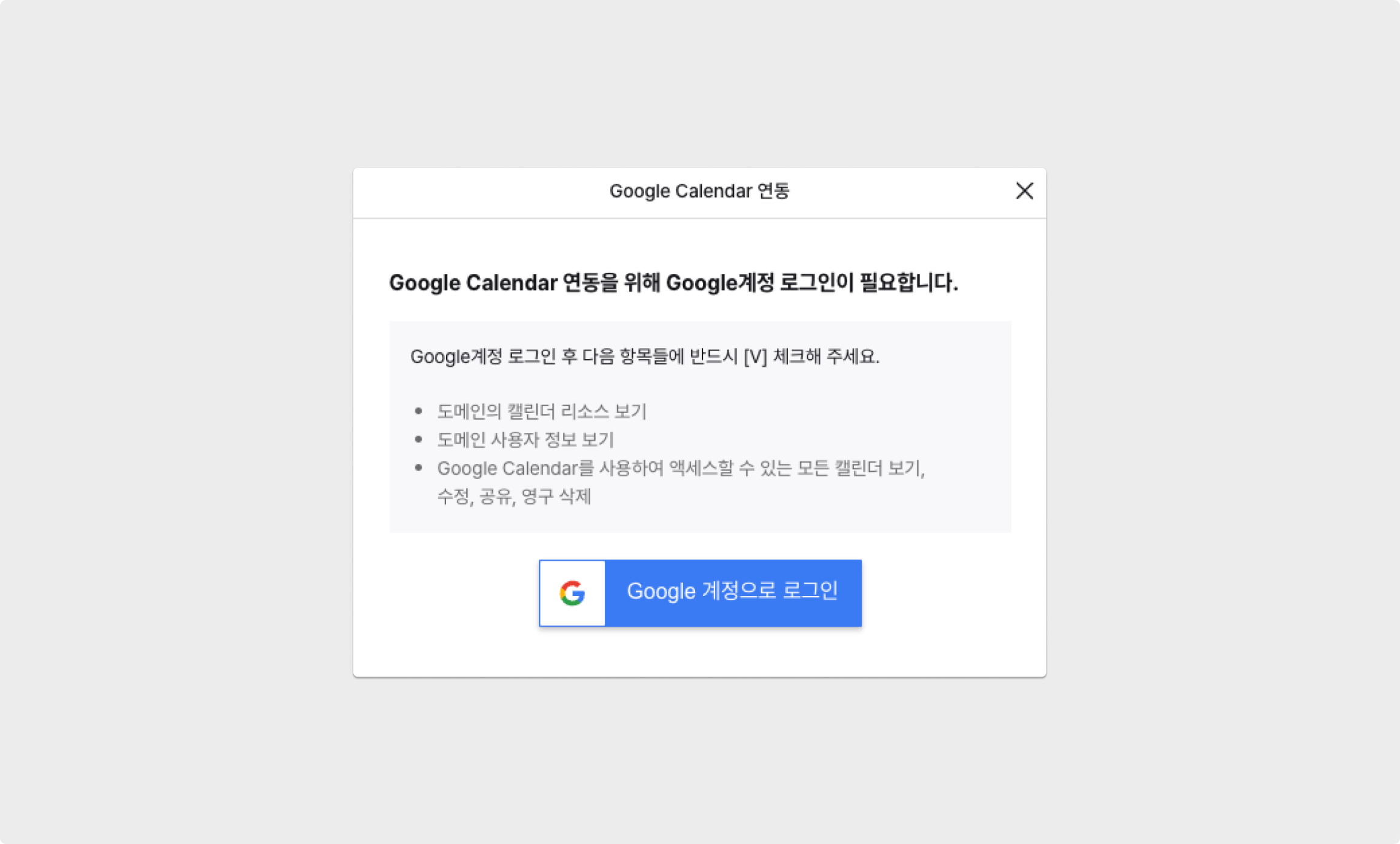
Task: Close the Google Calendar 연동 dialog
Action: click(x=1024, y=191)
